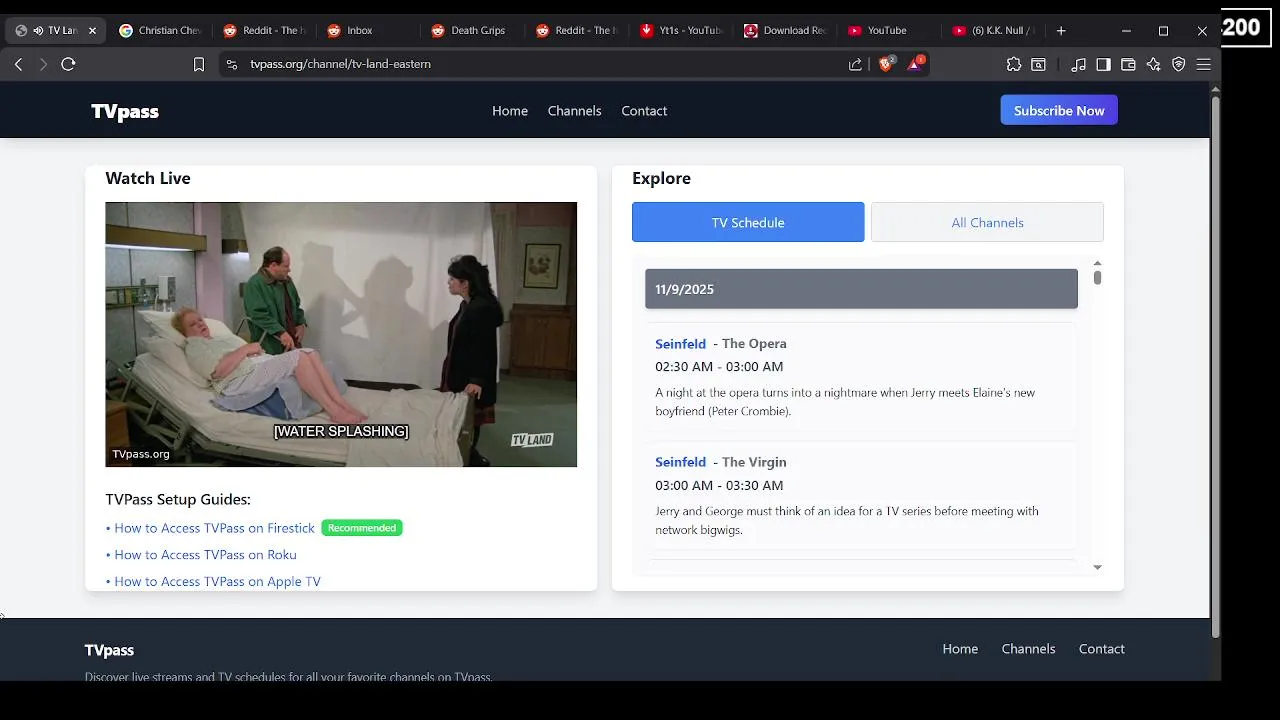Click the screenshot/capture toolbar icon
Image resolution: width=1280 pixels, height=720 pixels.
1039,64
